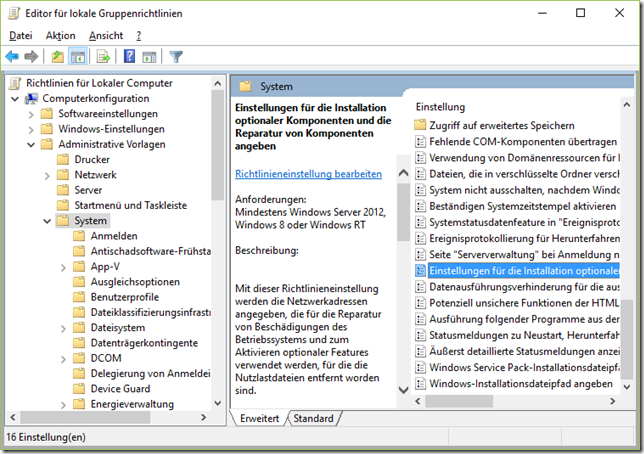The width and height of the screenshot is (644, 454).
Task: Click the Benutzerprofile folder icon
Action: (x=79, y=297)
